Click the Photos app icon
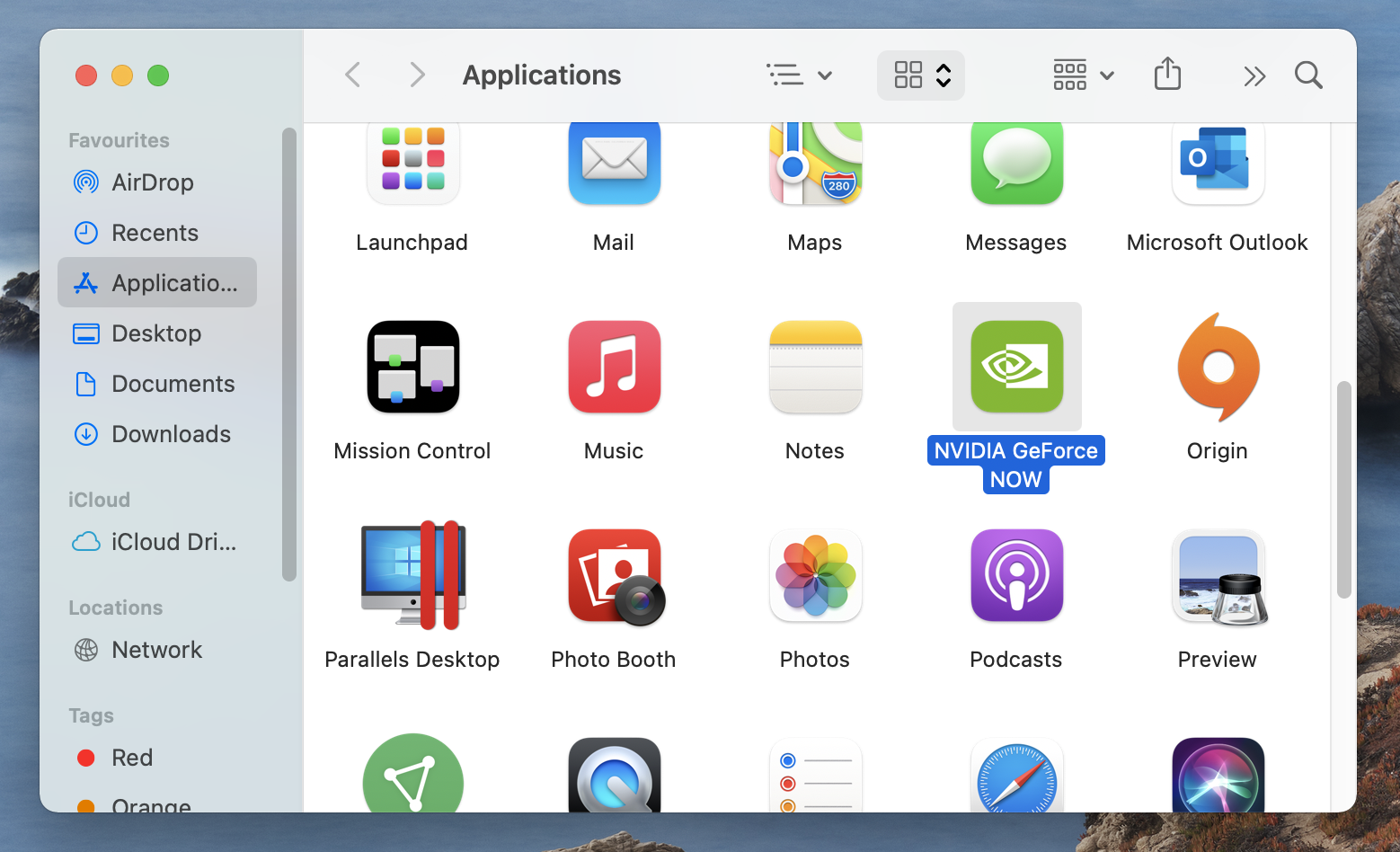The width and height of the screenshot is (1400, 852). (x=815, y=575)
